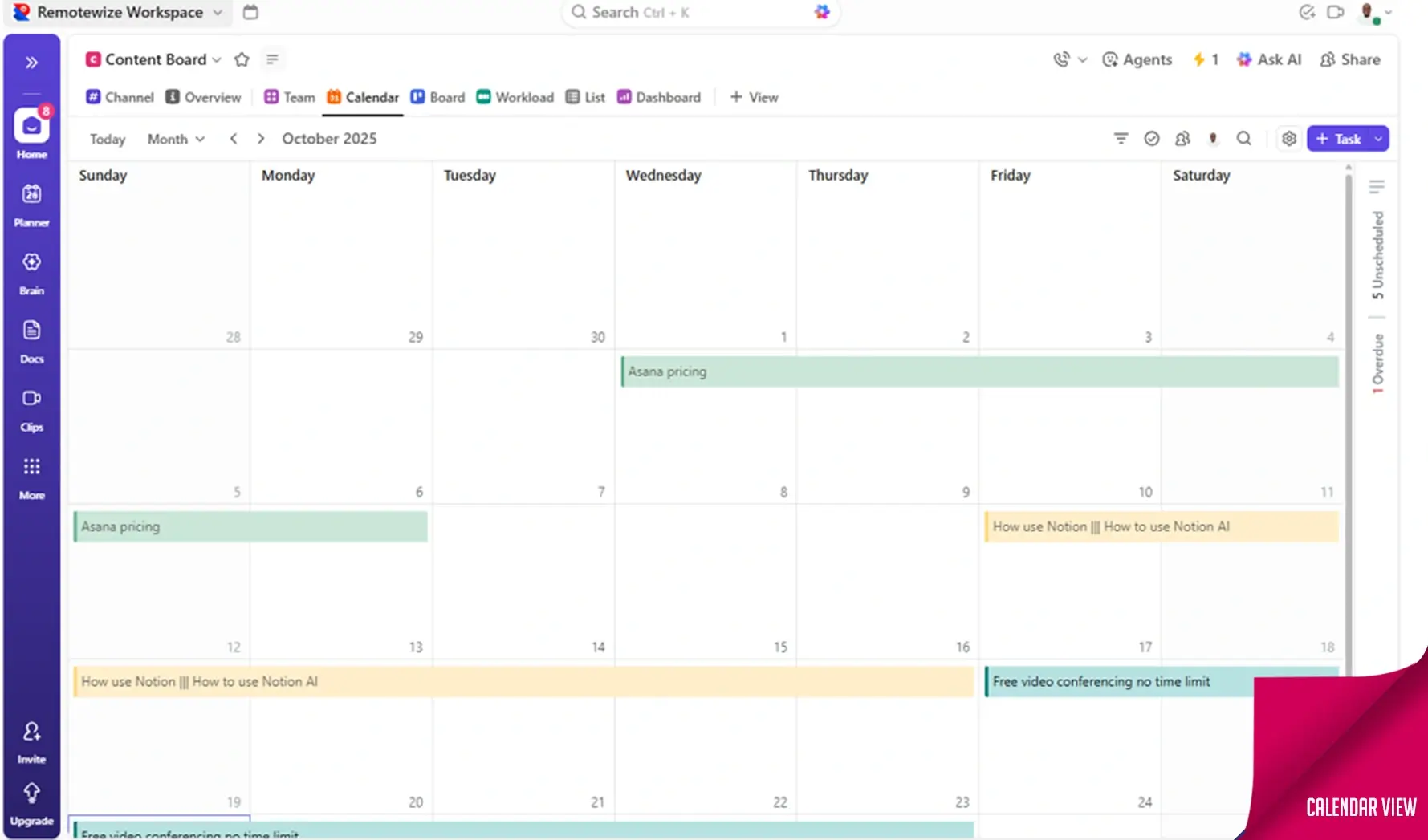This screenshot has height=840, width=1428.
Task: Favorite Content Board with the star icon
Action: pyautogui.click(x=242, y=59)
